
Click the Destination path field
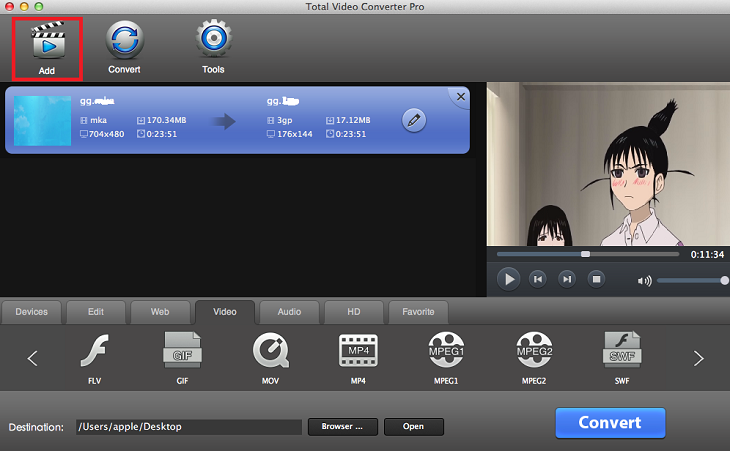click(189, 427)
